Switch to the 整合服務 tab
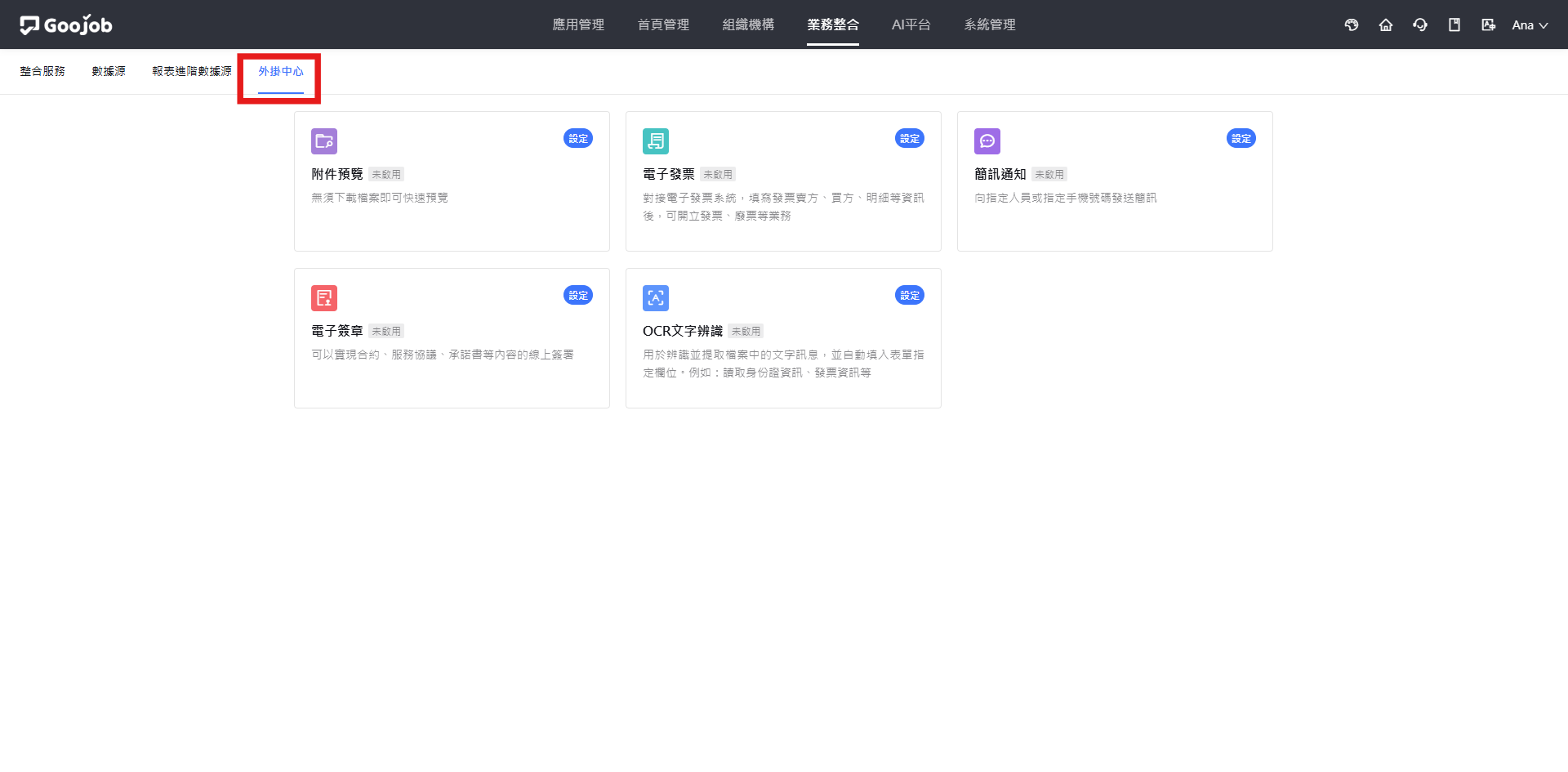This screenshot has width=1568, height=772. tap(42, 71)
